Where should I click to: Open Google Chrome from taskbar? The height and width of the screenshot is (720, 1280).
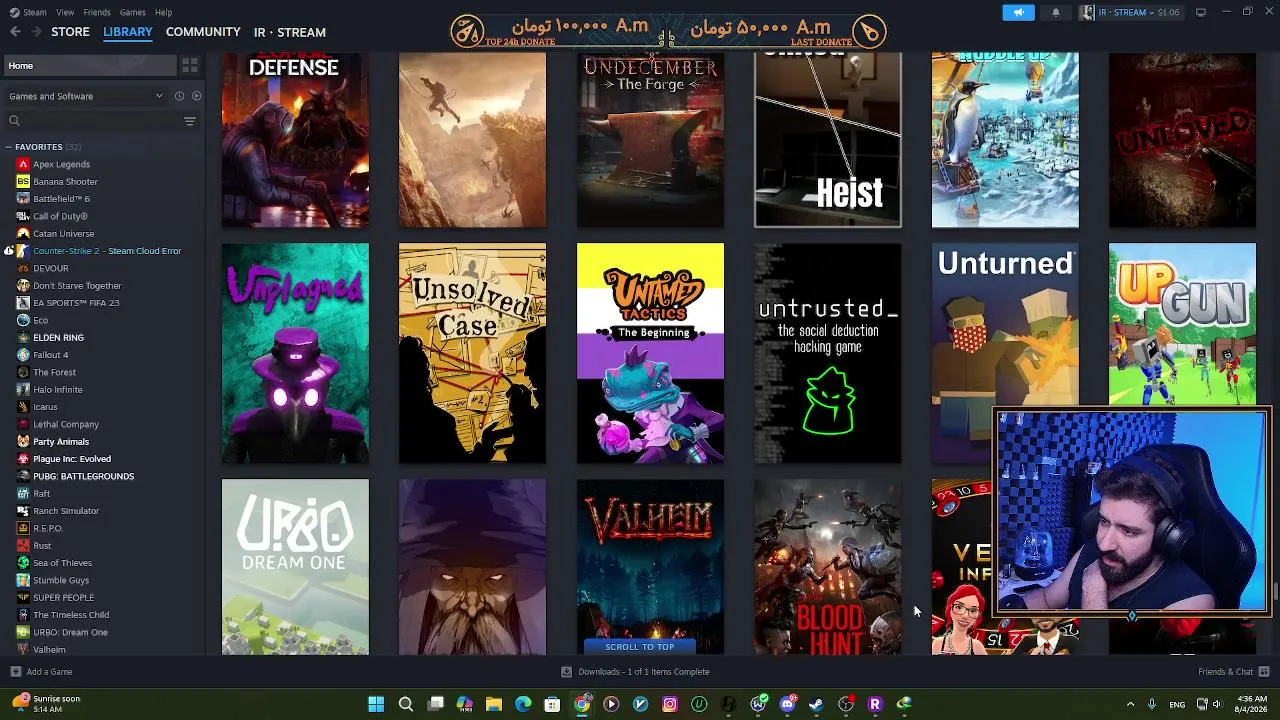pyautogui.click(x=582, y=704)
